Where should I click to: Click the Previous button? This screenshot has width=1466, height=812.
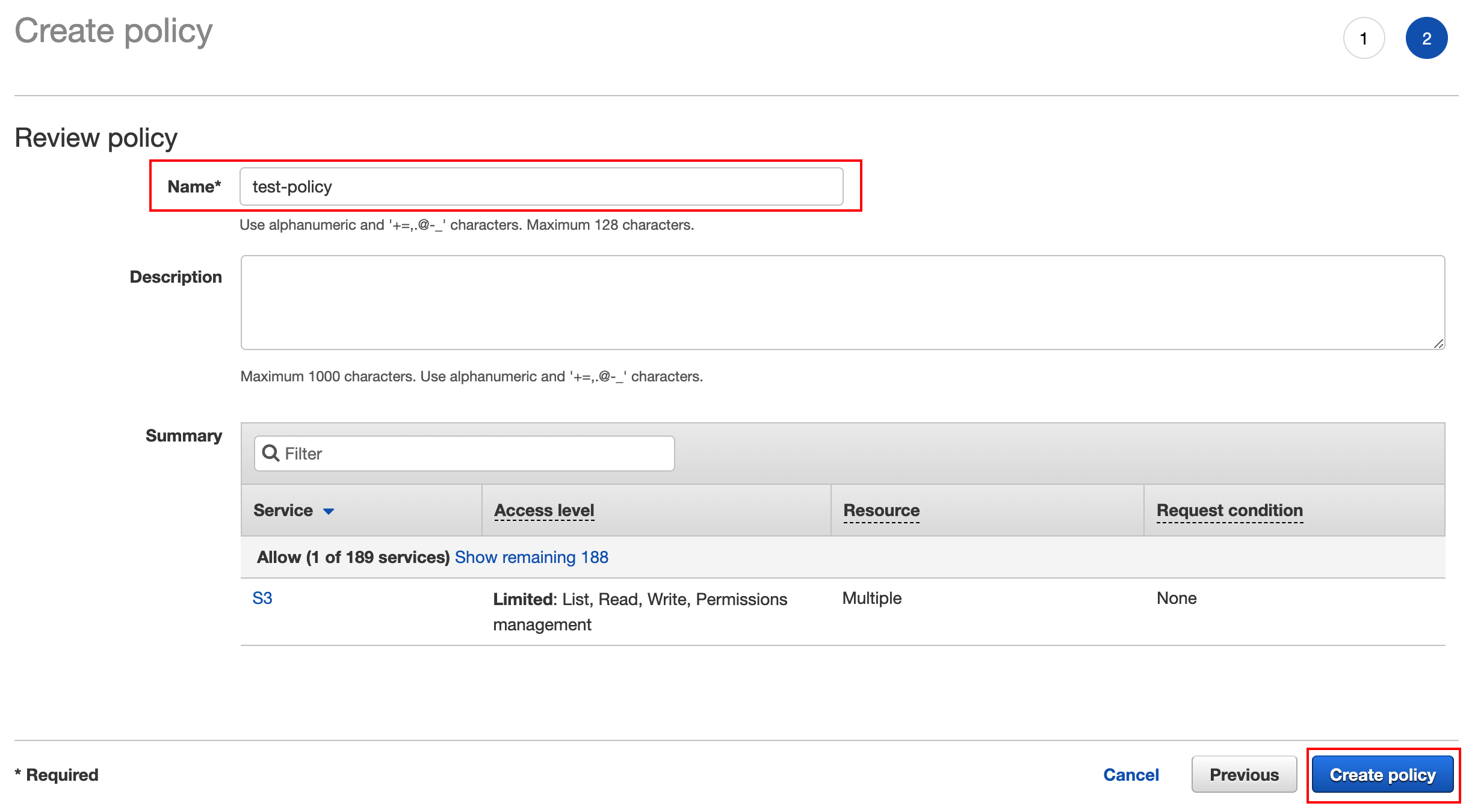pos(1243,775)
